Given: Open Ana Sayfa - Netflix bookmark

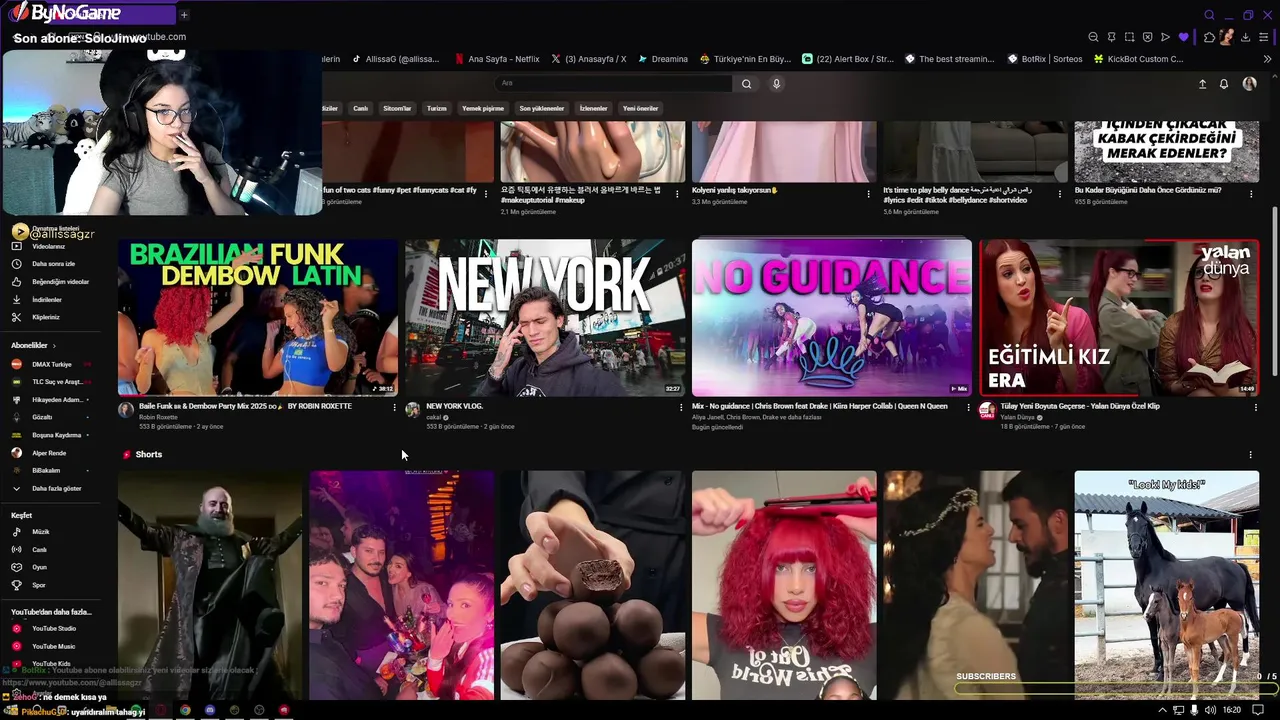Looking at the screenshot, I should tap(496, 59).
